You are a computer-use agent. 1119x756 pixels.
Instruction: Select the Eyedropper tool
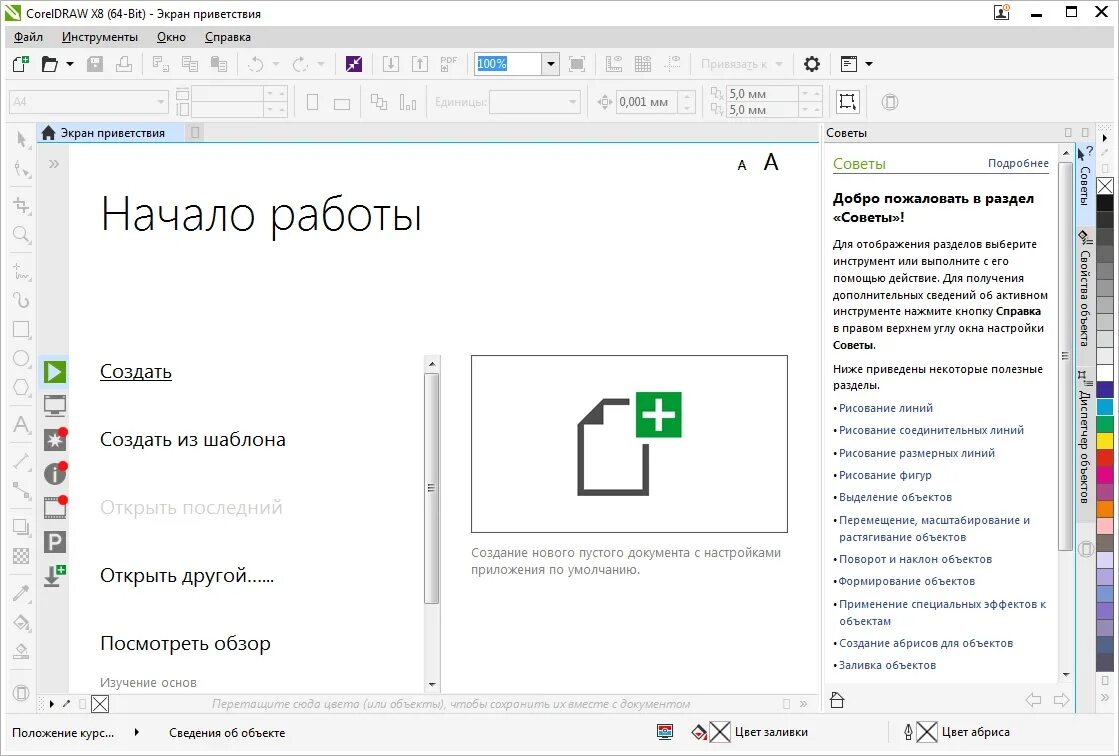[21, 593]
